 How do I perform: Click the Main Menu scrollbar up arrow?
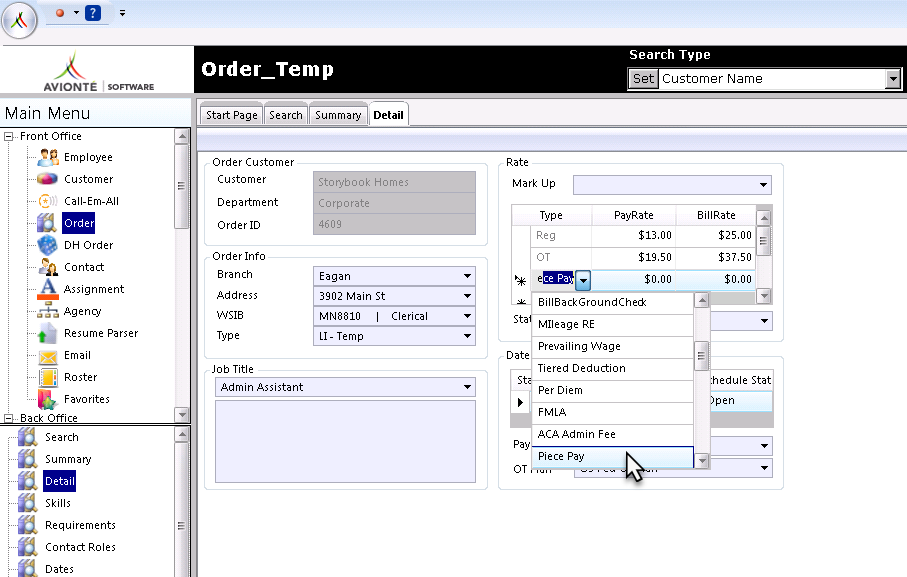[182, 136]
